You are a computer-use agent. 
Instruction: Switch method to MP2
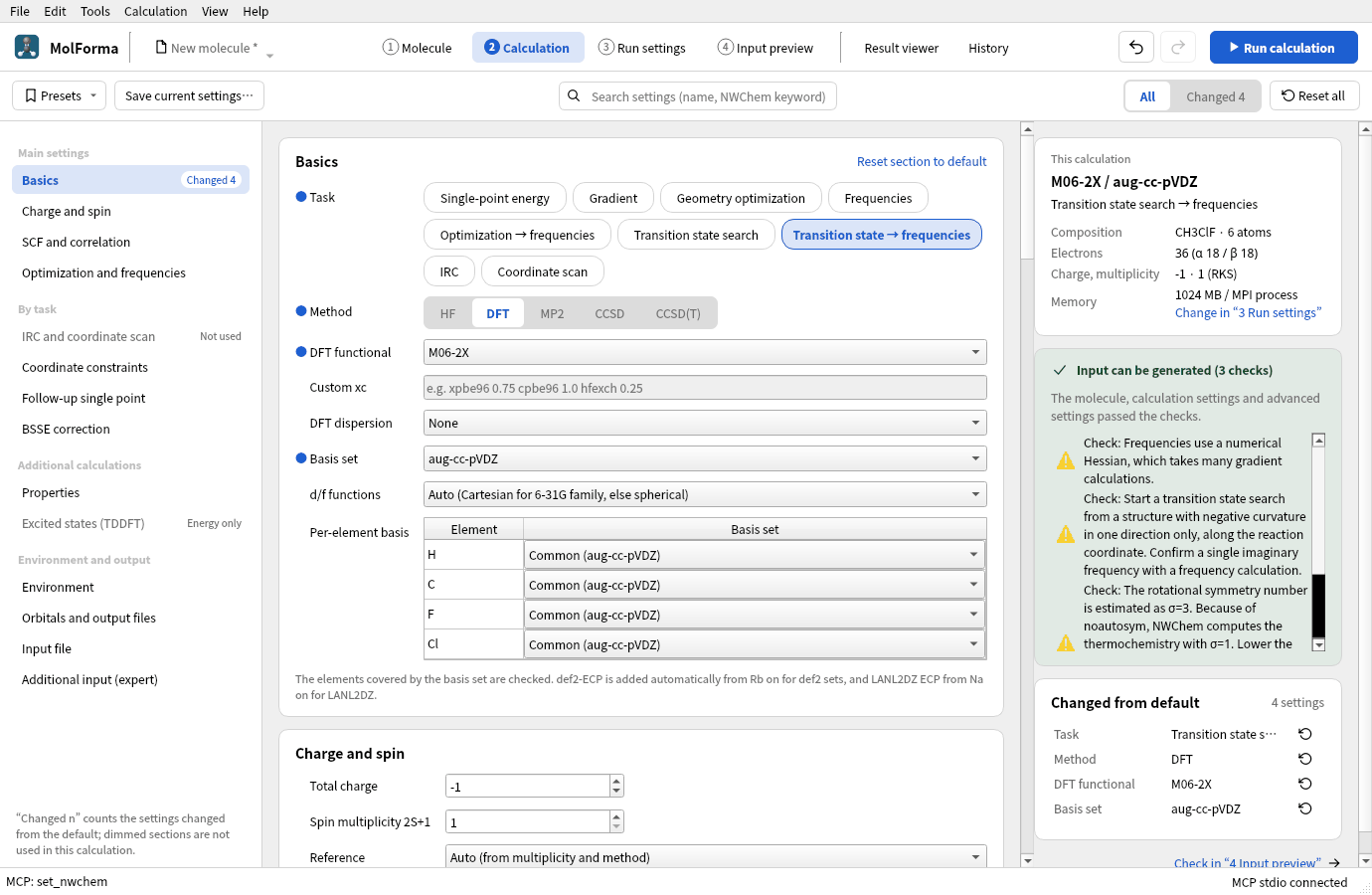click(x=552, y=313)
